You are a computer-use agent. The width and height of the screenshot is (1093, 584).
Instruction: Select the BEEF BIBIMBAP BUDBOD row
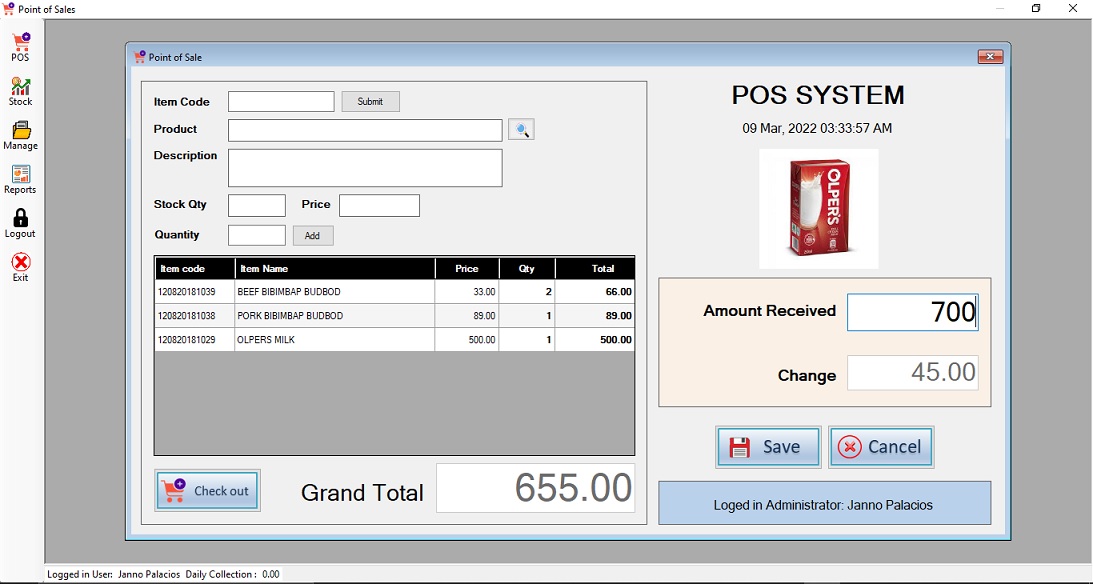[x=394, y=292]
